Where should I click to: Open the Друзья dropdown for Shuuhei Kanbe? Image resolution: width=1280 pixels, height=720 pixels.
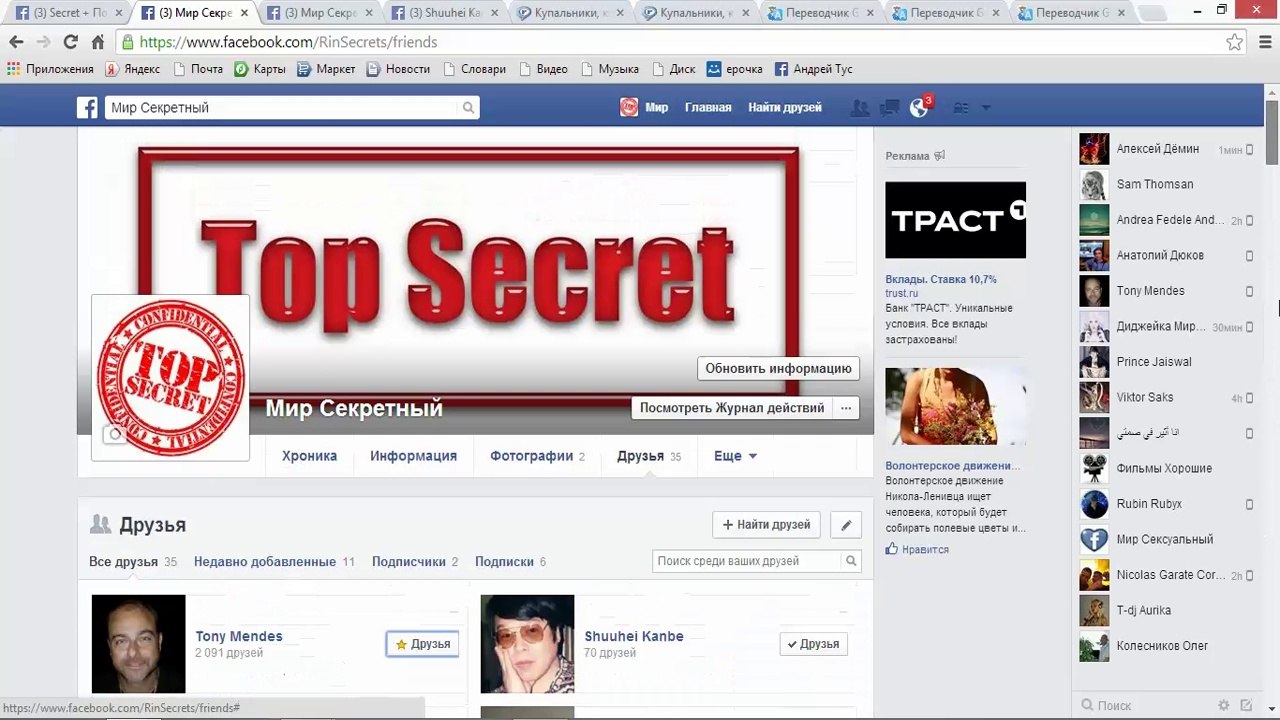click(x=813, y=644)
